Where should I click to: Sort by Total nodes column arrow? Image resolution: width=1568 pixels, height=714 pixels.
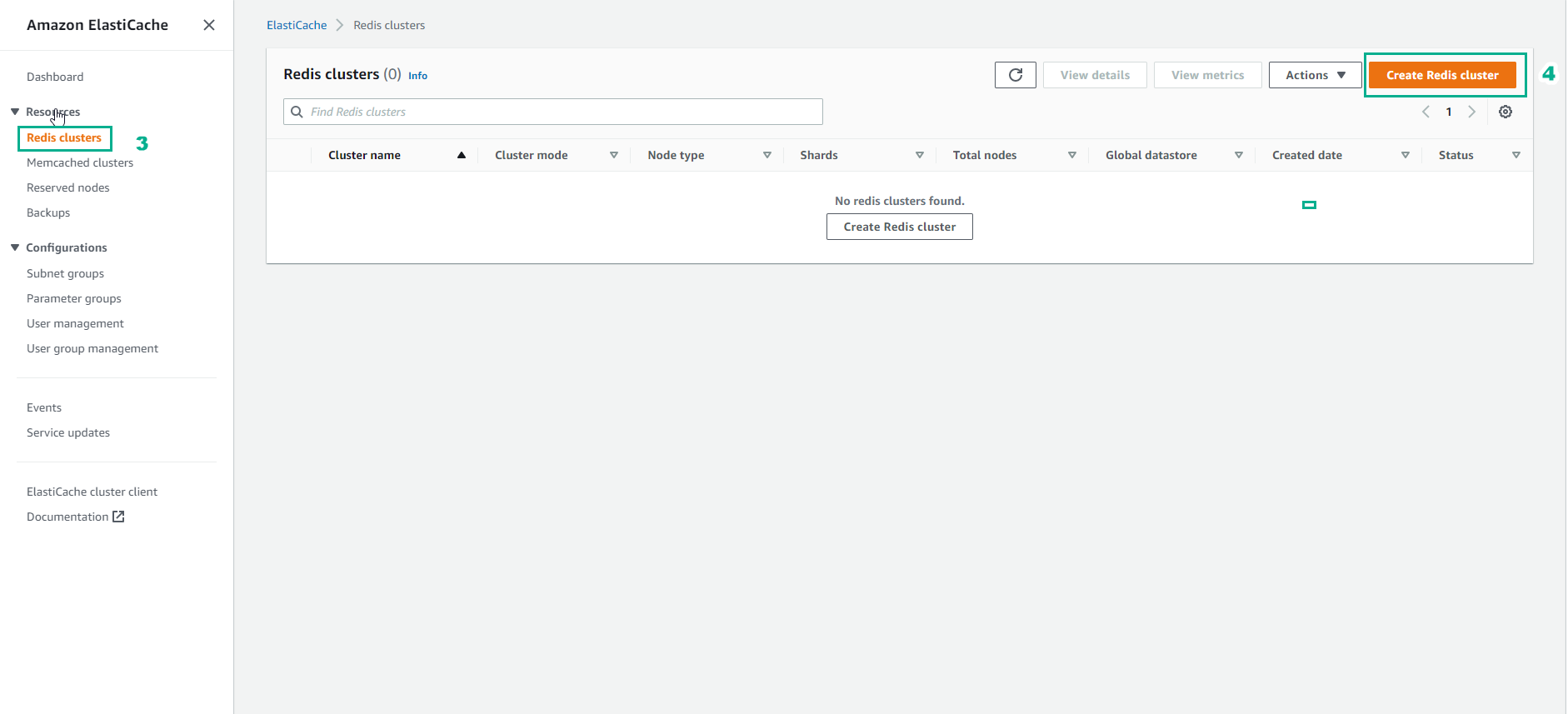coord(1072,155)
